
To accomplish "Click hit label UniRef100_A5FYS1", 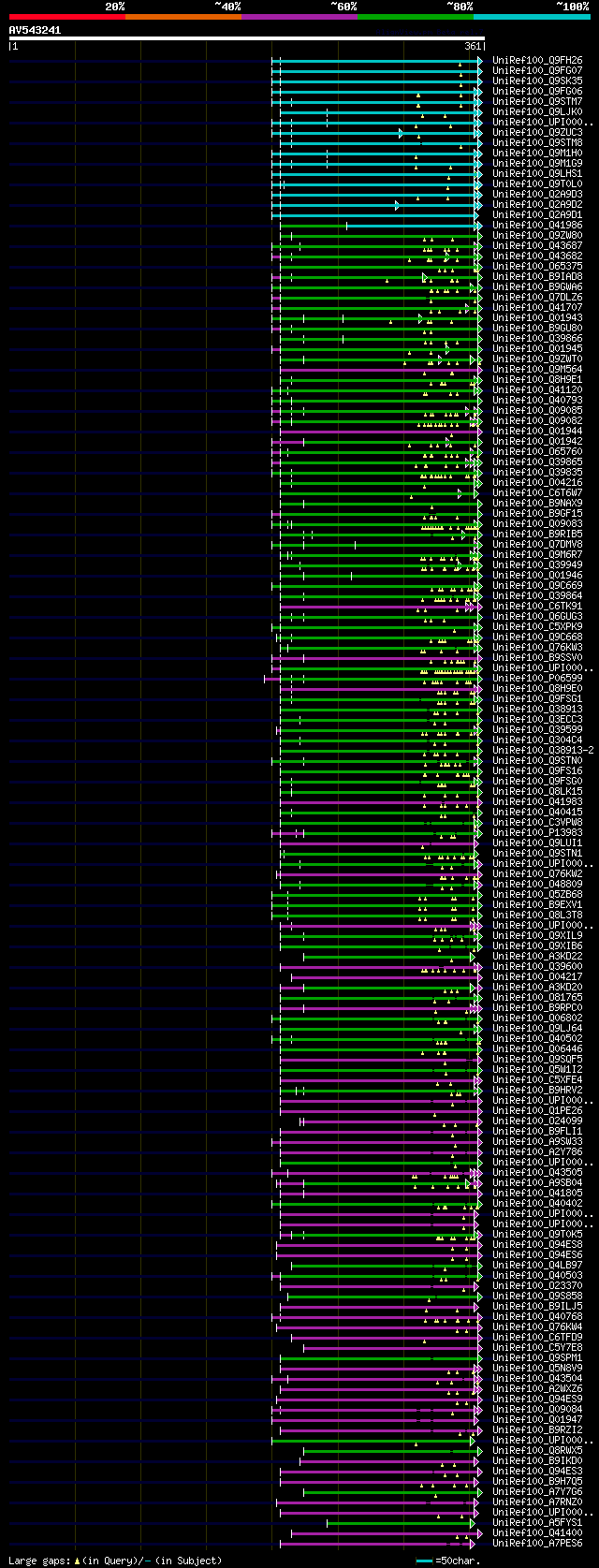I will (x=537, y=1522).
